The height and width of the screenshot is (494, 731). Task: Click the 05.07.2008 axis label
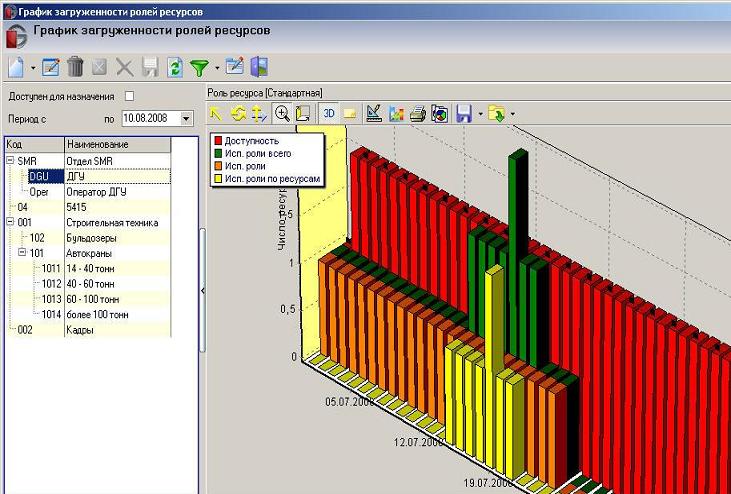click(x=349, y=401)
